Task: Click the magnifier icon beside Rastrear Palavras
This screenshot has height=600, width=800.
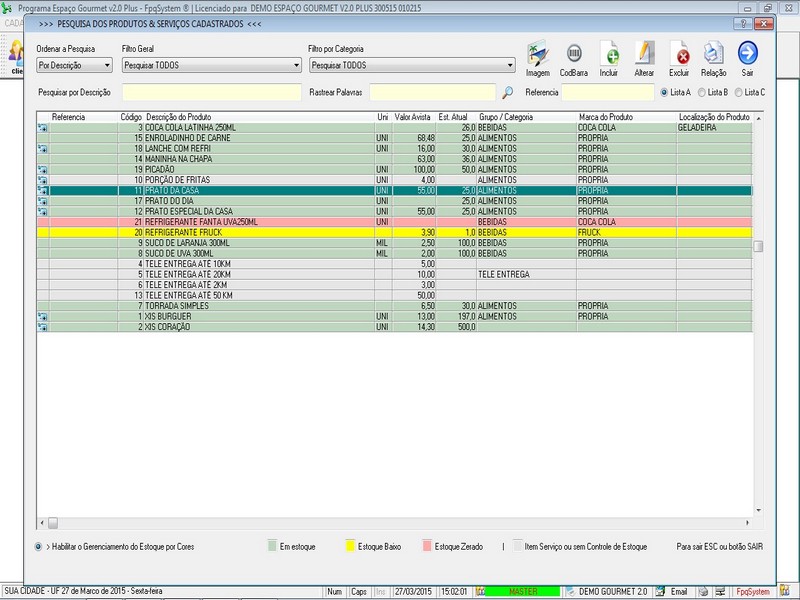Action: click(507, 92)
